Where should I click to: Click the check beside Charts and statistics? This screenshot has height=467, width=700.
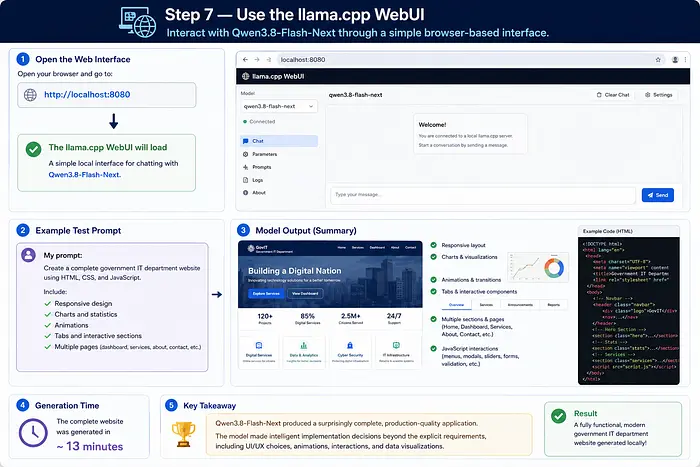(48, 314)
